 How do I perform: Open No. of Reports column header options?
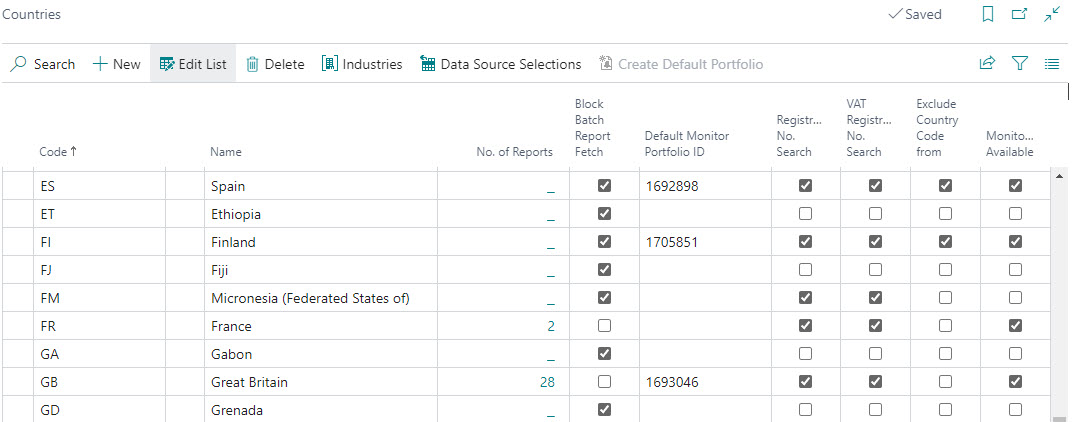tap(514, 152)
